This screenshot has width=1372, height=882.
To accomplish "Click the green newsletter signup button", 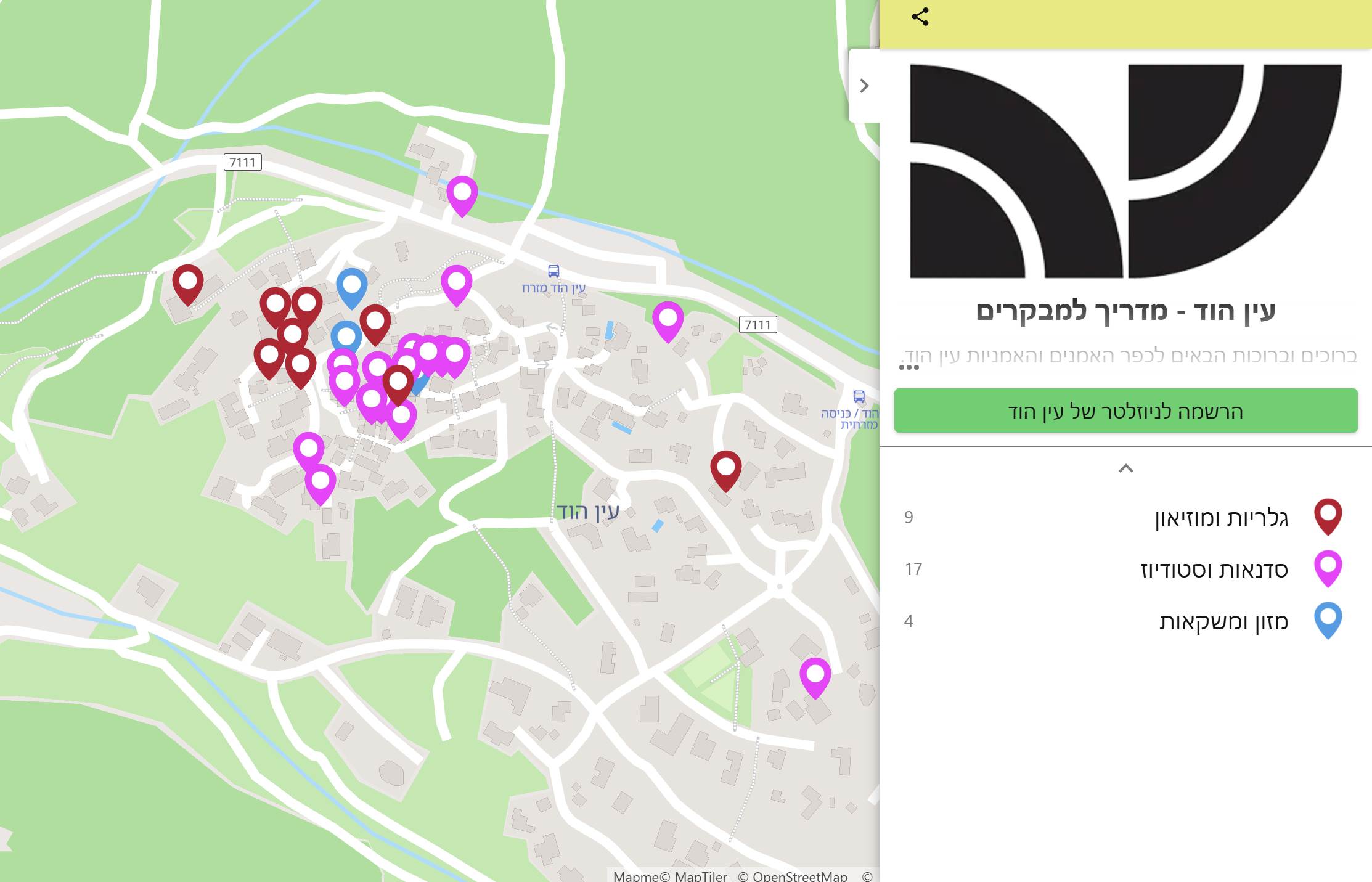I will (x=1125, y=411).
